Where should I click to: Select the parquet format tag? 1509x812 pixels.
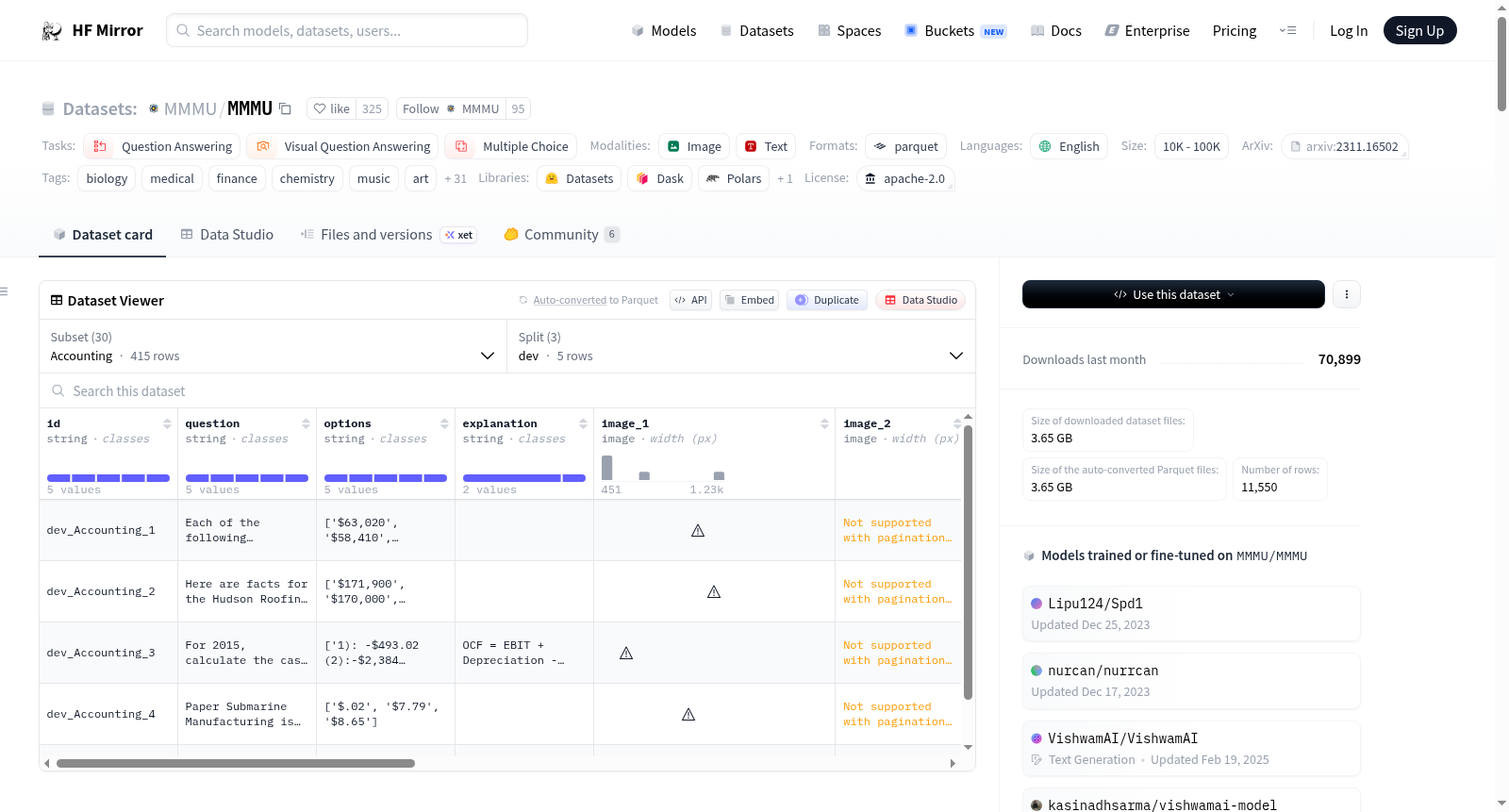pyautogui.click(x=905, y=147)
